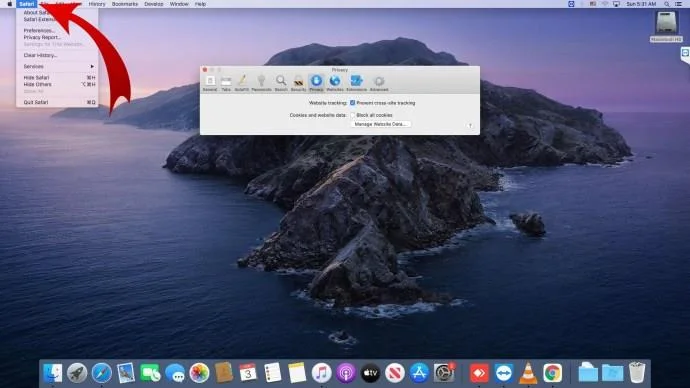
Task: Open the Advanced preferences pane
Action: 379,83
